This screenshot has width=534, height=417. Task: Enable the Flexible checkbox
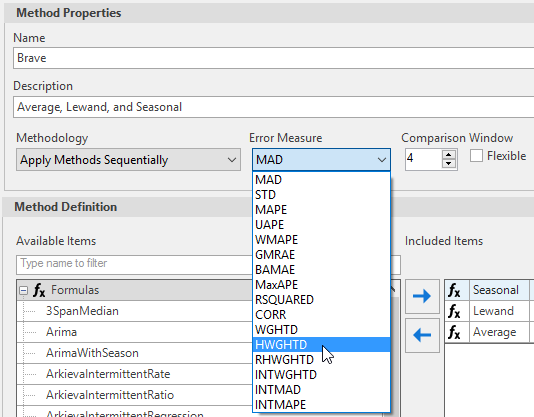[x=476, y=156]
